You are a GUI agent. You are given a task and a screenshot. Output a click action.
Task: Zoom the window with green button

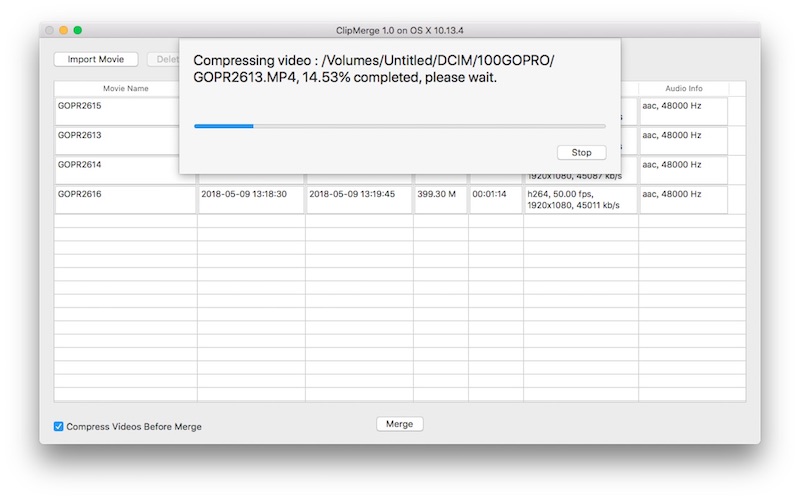[x=78, y=30]
